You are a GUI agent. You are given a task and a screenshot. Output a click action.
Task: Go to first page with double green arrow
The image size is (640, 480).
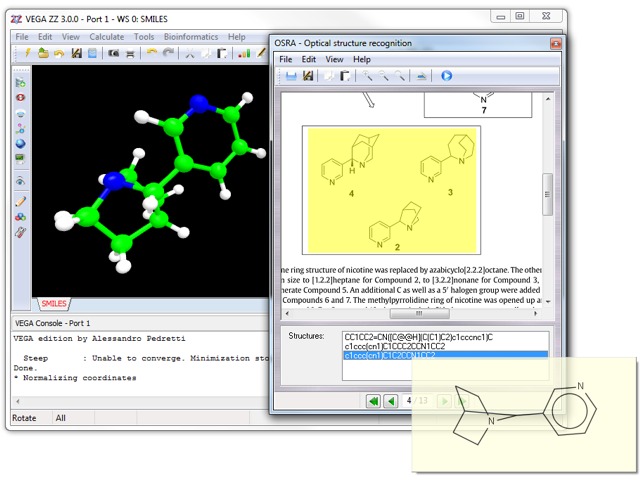click(373, 401)
